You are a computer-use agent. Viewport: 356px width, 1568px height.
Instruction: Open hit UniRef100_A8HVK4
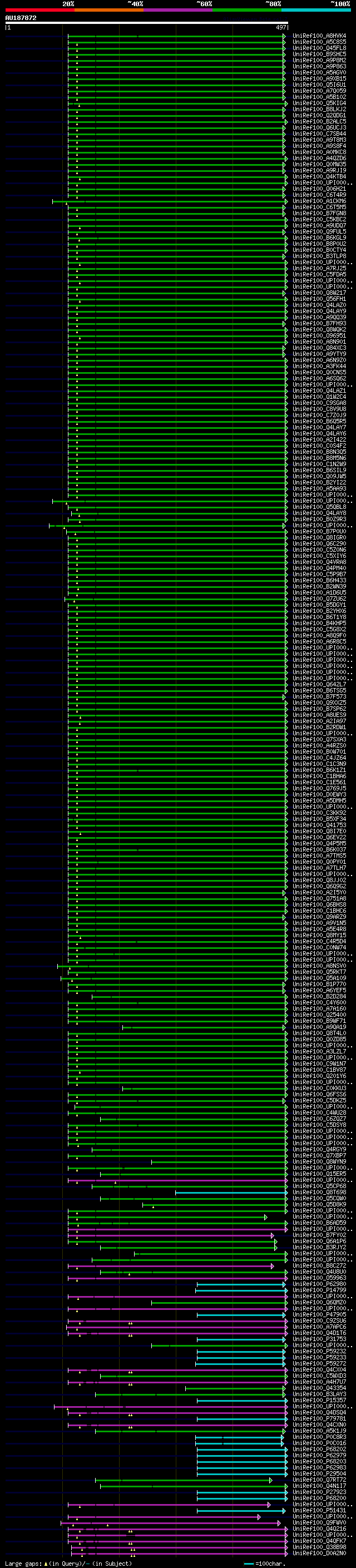pyautogui.click(x=319, y=36)
